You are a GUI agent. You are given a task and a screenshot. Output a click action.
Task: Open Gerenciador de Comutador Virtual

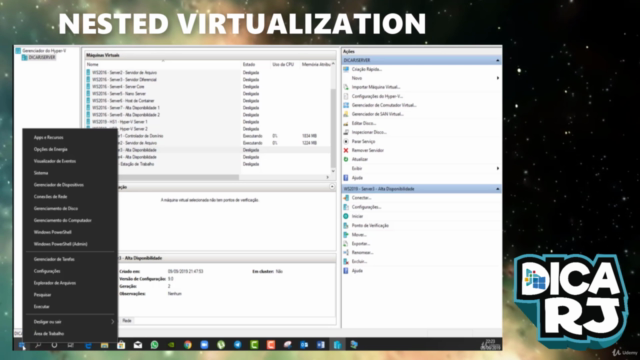click(384, 105)
